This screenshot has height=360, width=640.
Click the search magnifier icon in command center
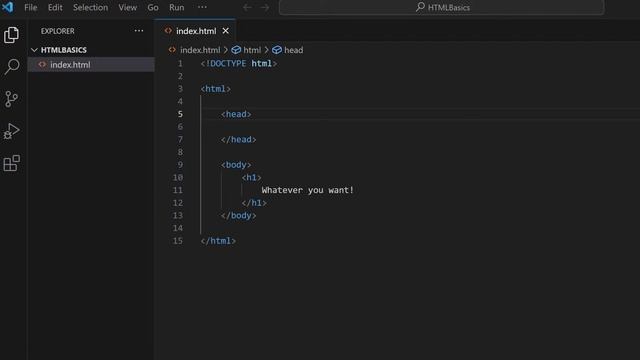[420, 7]
